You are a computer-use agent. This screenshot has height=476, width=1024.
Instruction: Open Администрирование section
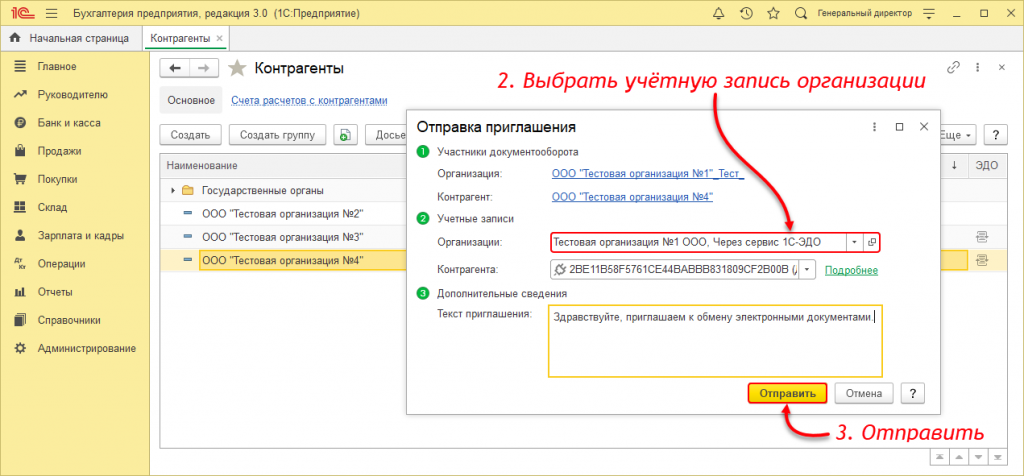tap(87, 348)
